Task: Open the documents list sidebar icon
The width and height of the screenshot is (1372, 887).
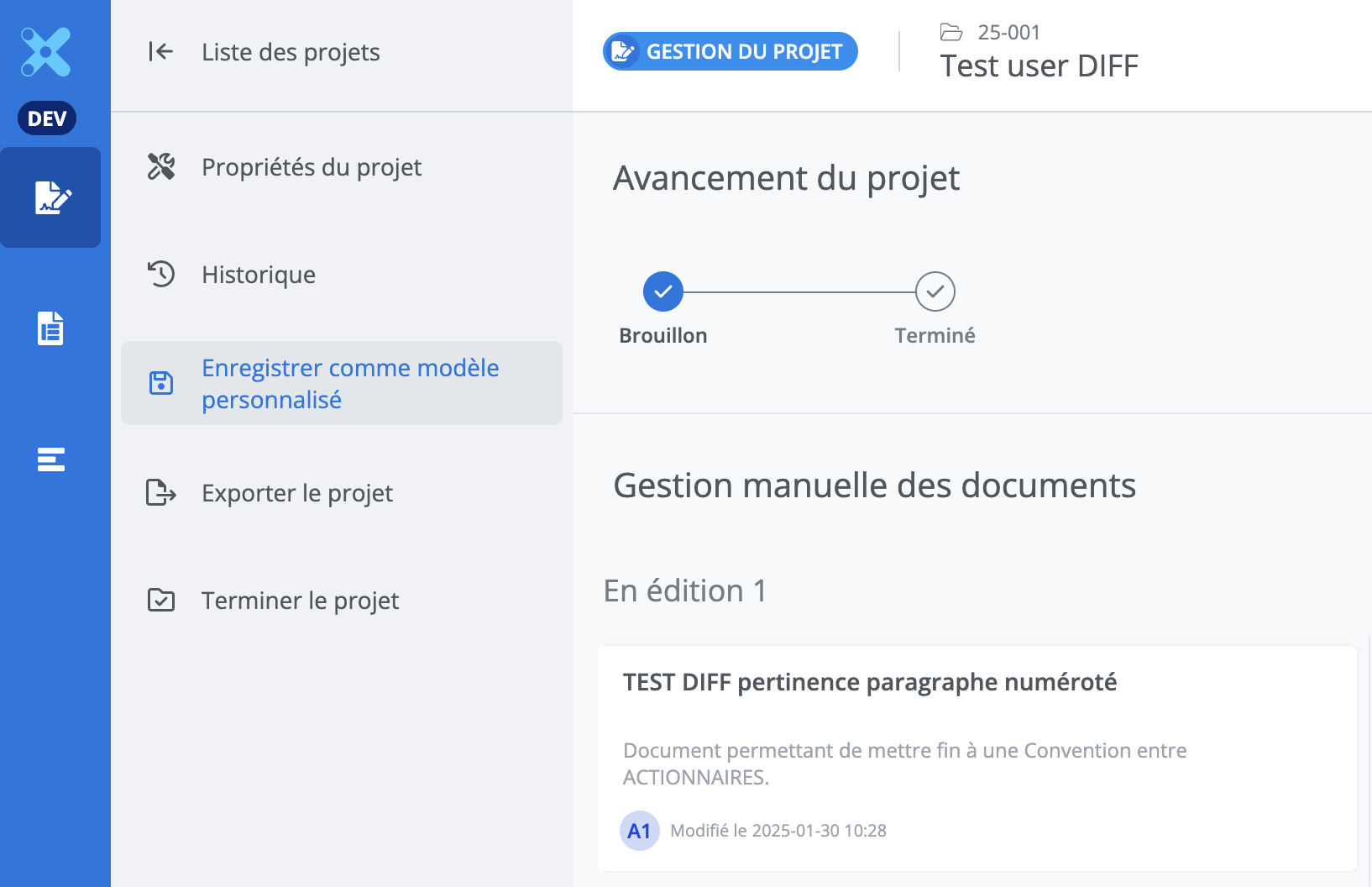Action: [50, 328]
